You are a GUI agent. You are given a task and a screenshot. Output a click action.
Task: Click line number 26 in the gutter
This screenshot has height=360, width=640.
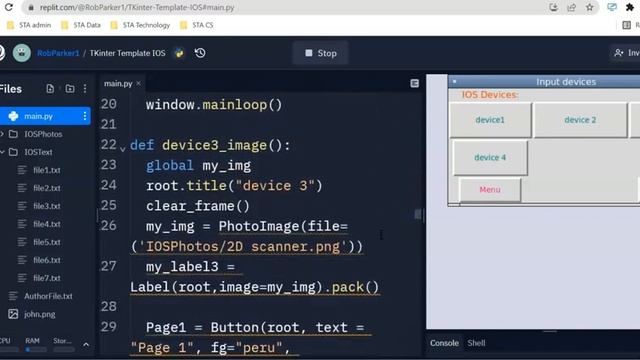[109, 226]
